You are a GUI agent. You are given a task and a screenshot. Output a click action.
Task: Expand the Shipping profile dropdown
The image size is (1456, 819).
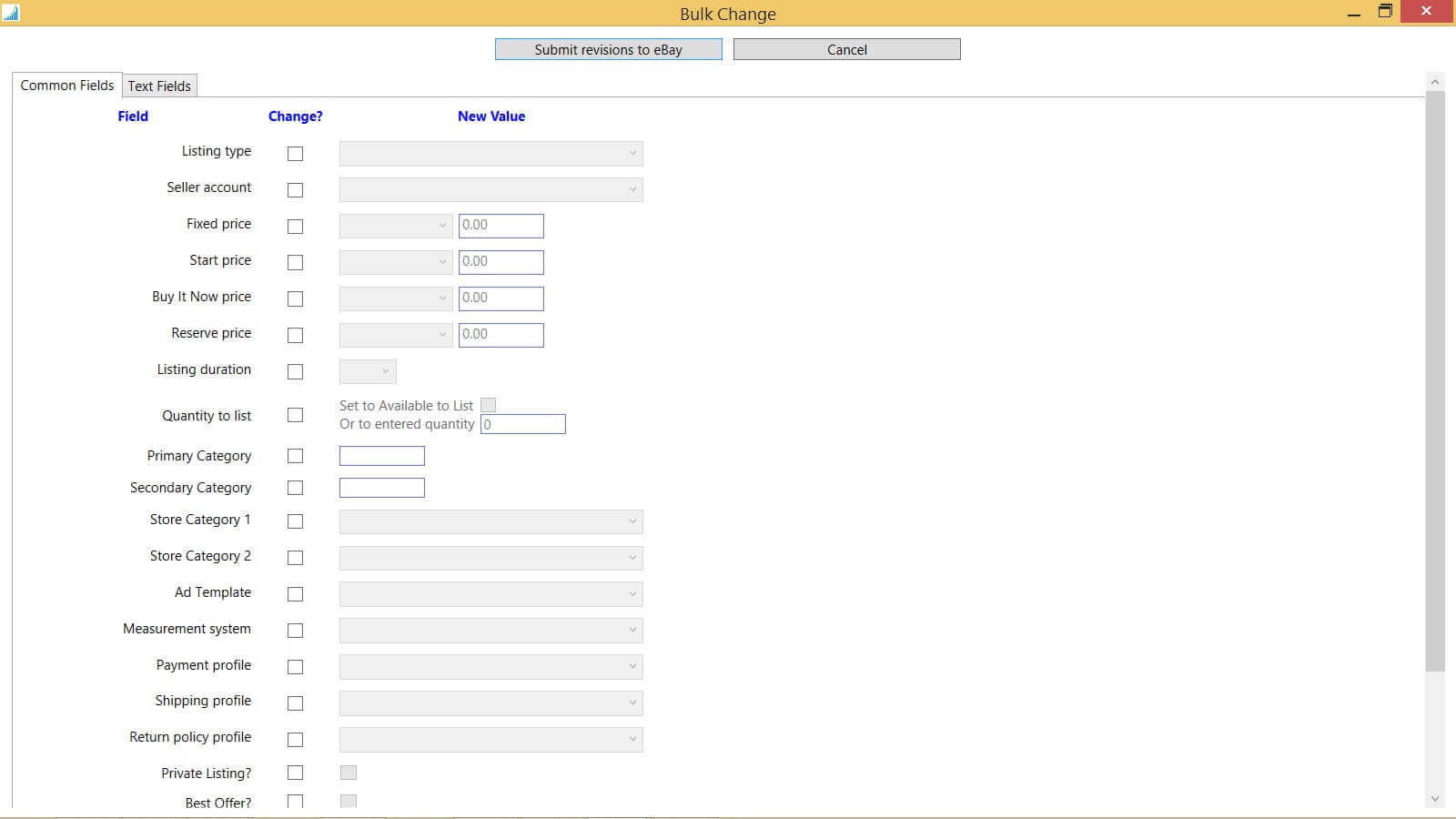[x=490, y=703]
